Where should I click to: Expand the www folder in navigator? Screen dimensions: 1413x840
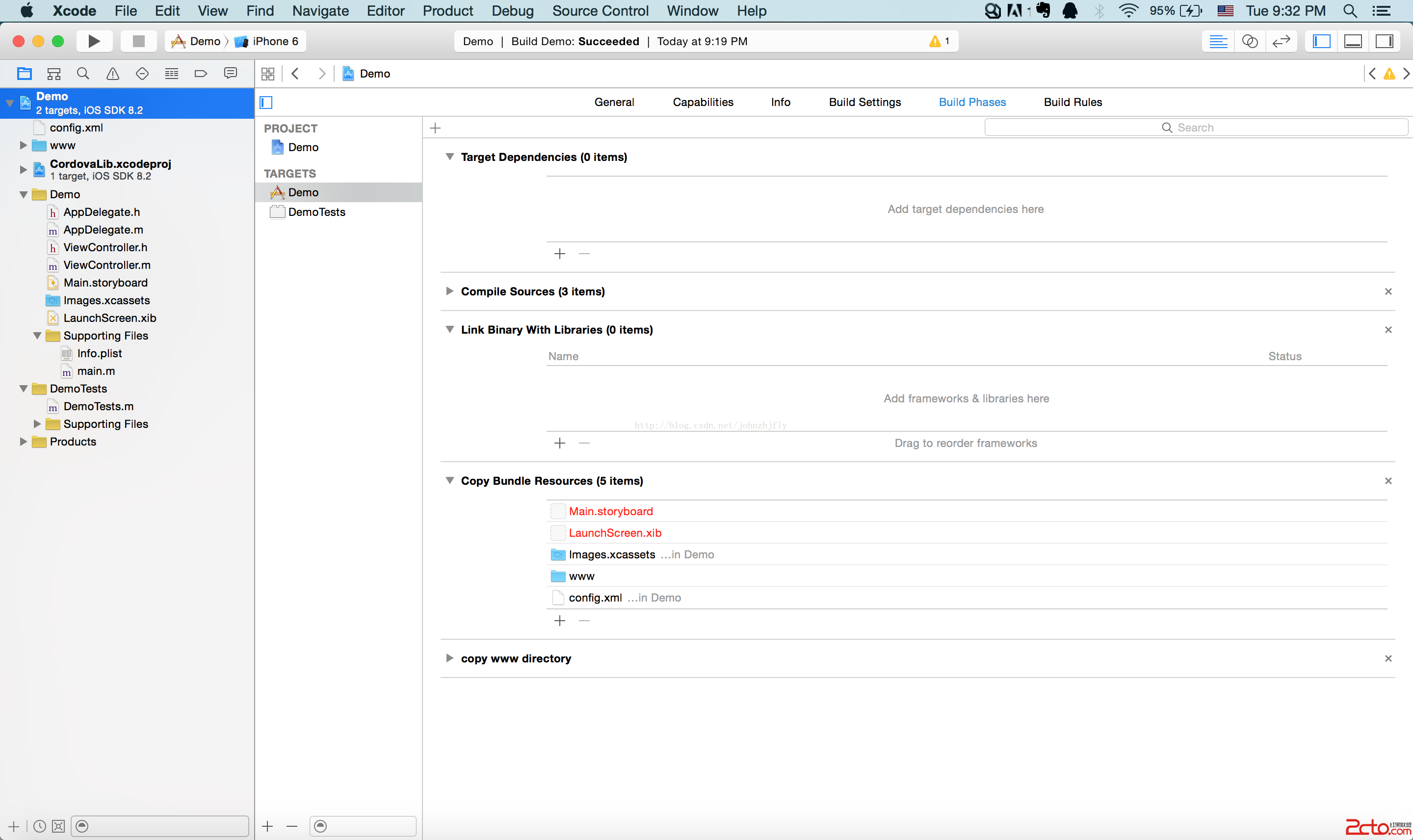pyautogui.click(x=23, y=145)
